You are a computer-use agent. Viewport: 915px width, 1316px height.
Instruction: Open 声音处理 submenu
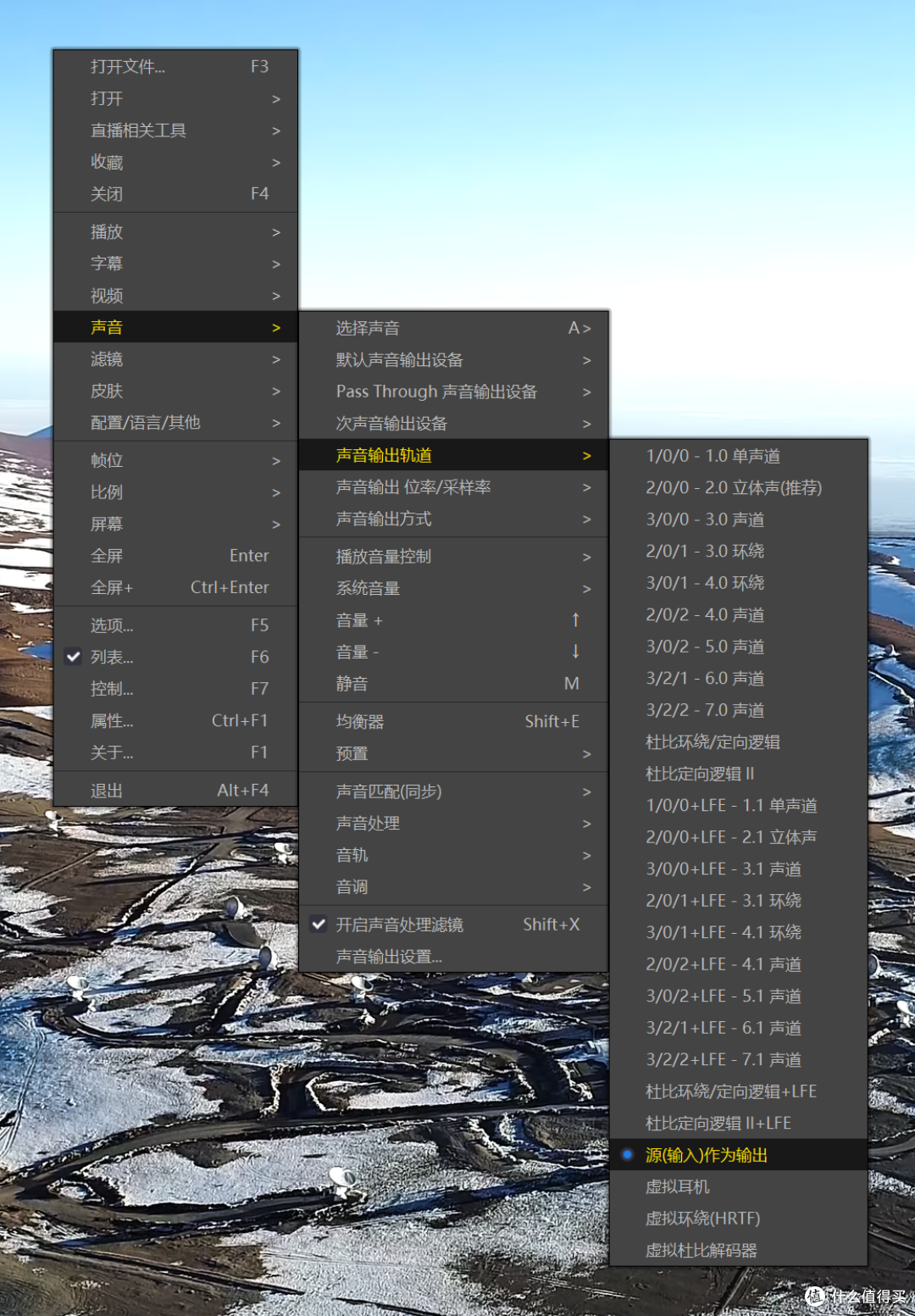453,824
